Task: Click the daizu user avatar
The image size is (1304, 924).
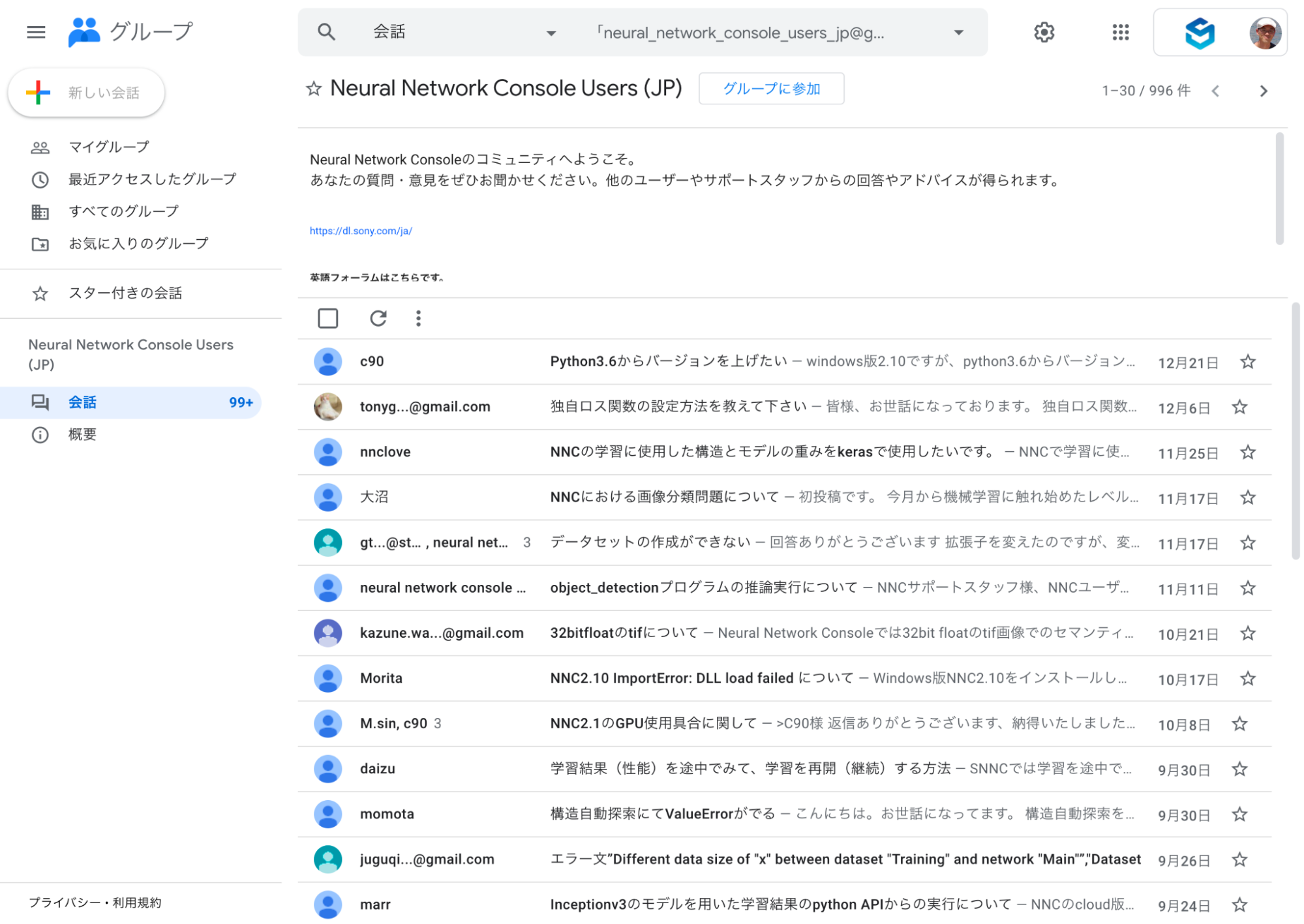Action: tap(327, 769)
